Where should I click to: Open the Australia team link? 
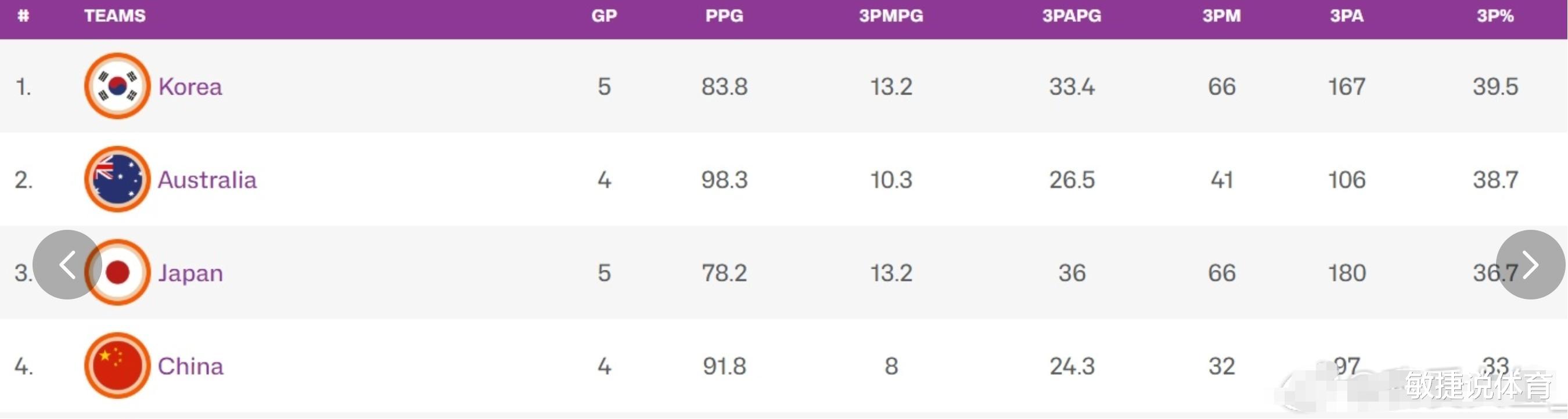207,179
